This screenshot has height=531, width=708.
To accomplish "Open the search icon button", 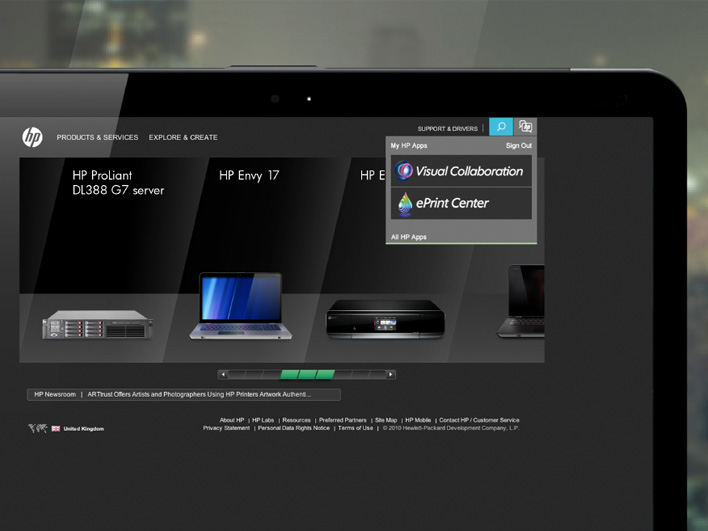I will point(501,127).
